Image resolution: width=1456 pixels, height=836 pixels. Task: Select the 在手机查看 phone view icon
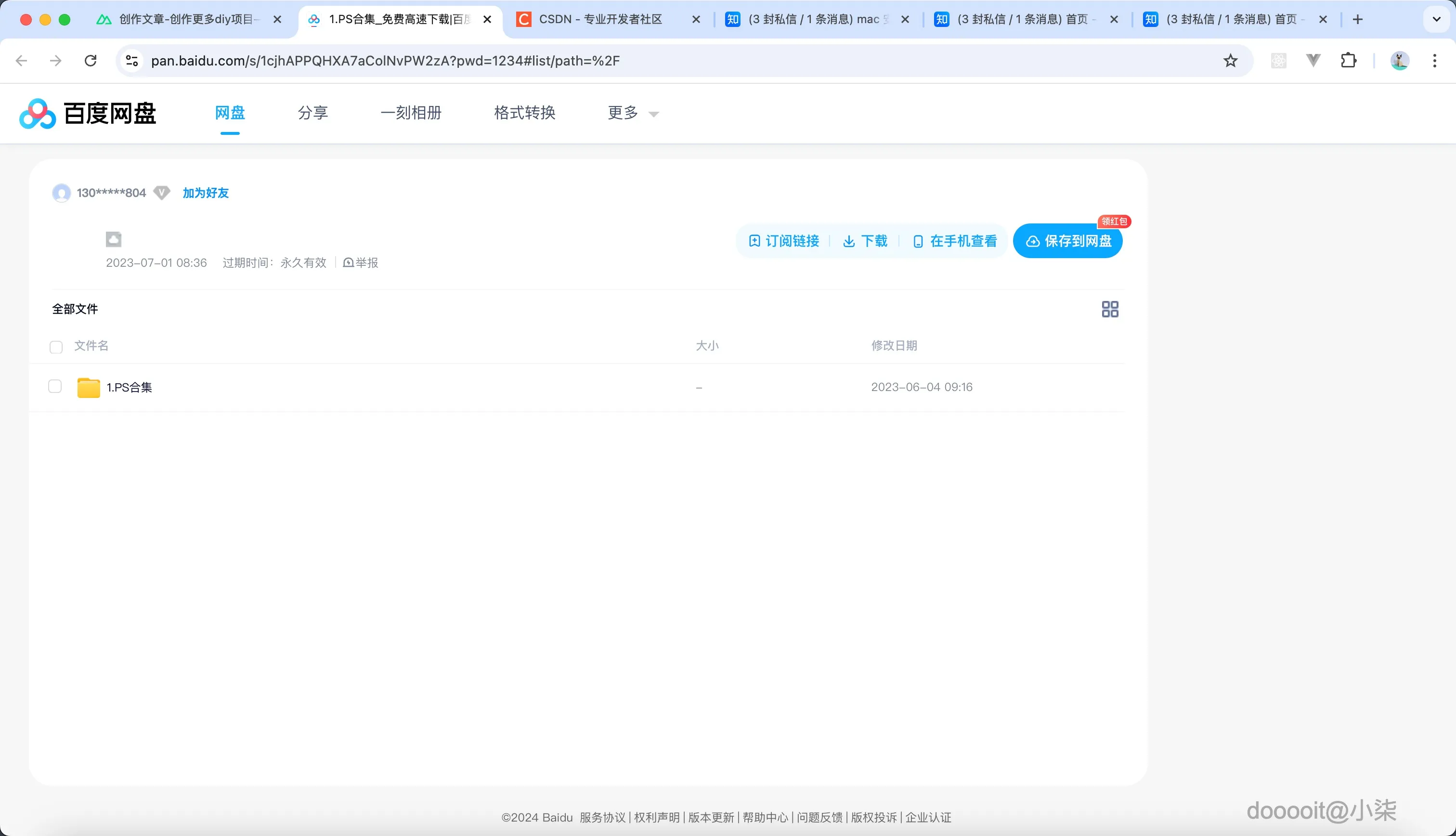point(918,241)
